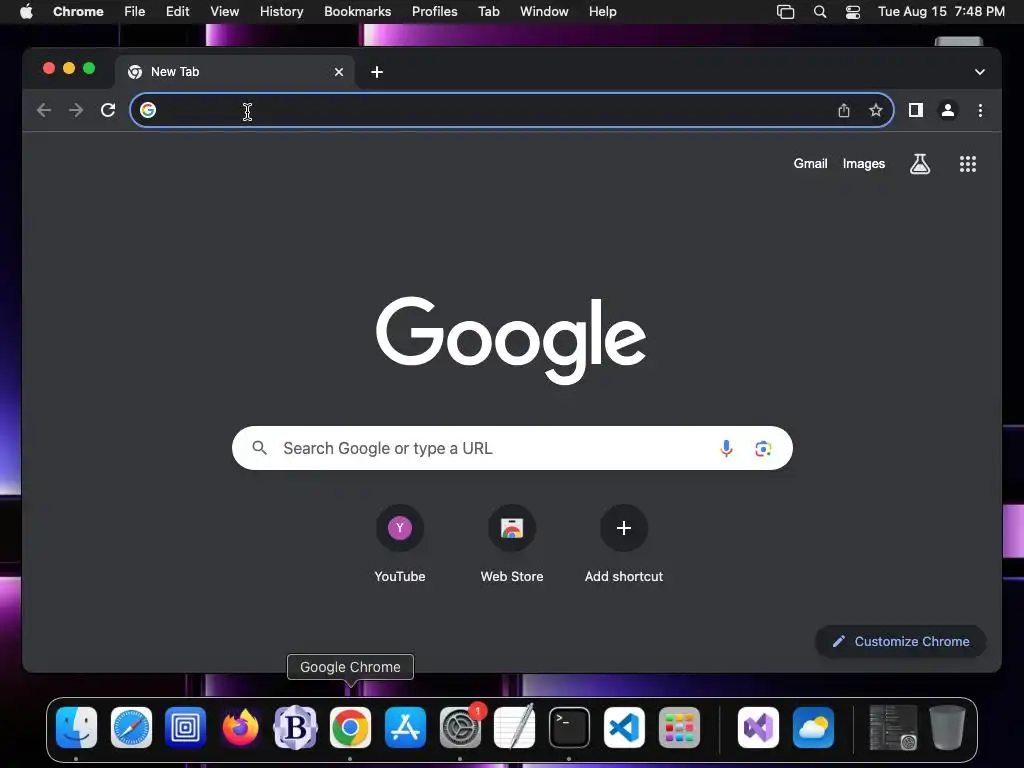The height and width of the screenshot is (768, 1024).
Task: Search by image with the Lens icon
Action: 763,448
